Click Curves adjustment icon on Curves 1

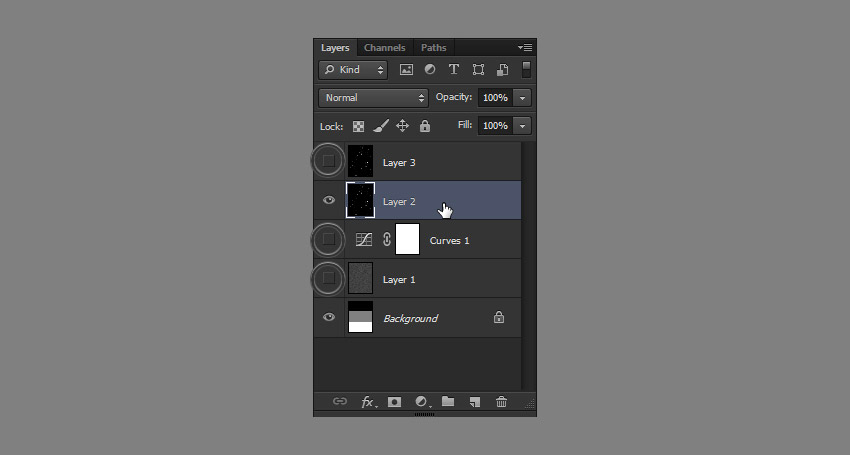pos(364,239)
